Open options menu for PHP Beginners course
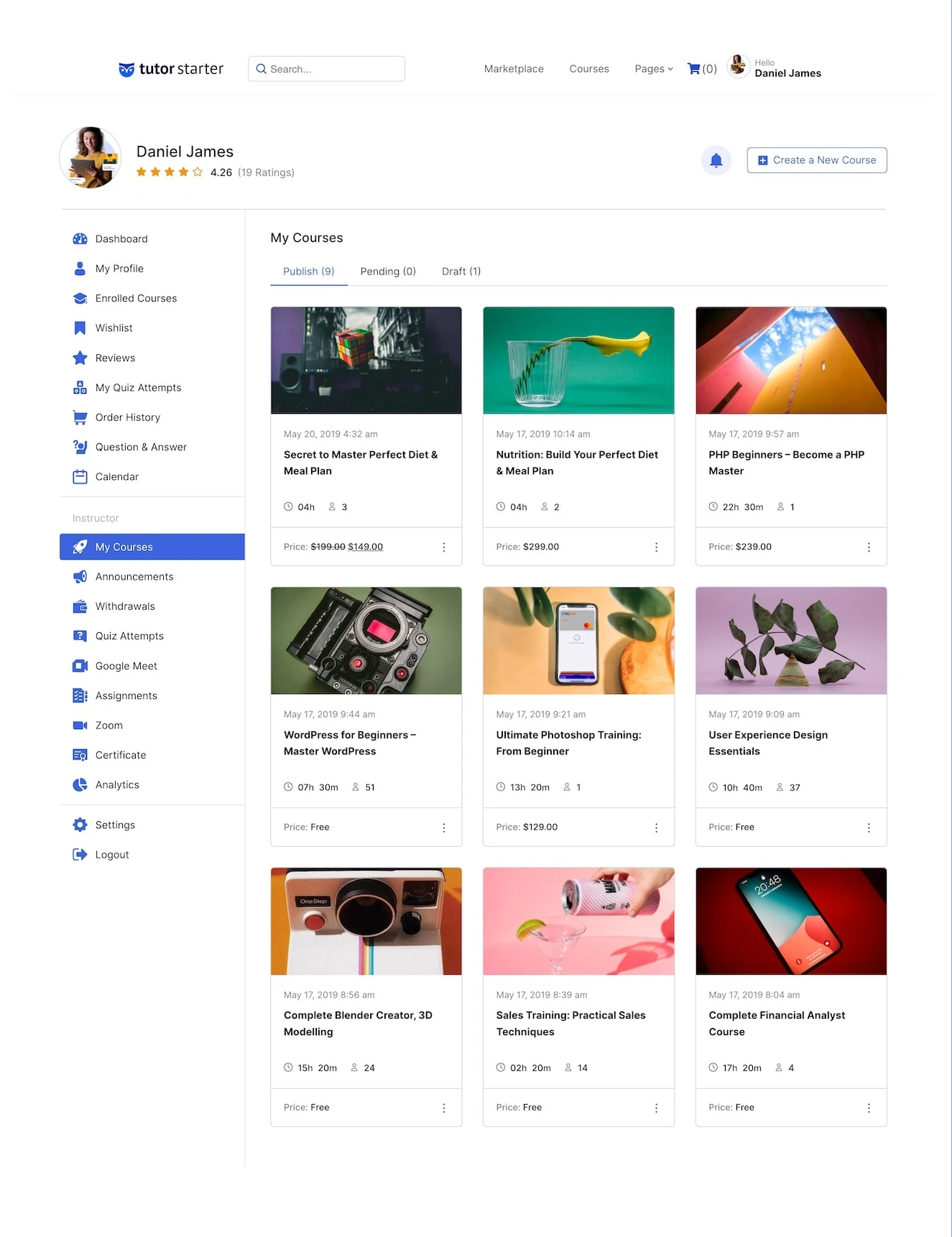Screen dimensions: 952x1237 coord(869,547)
